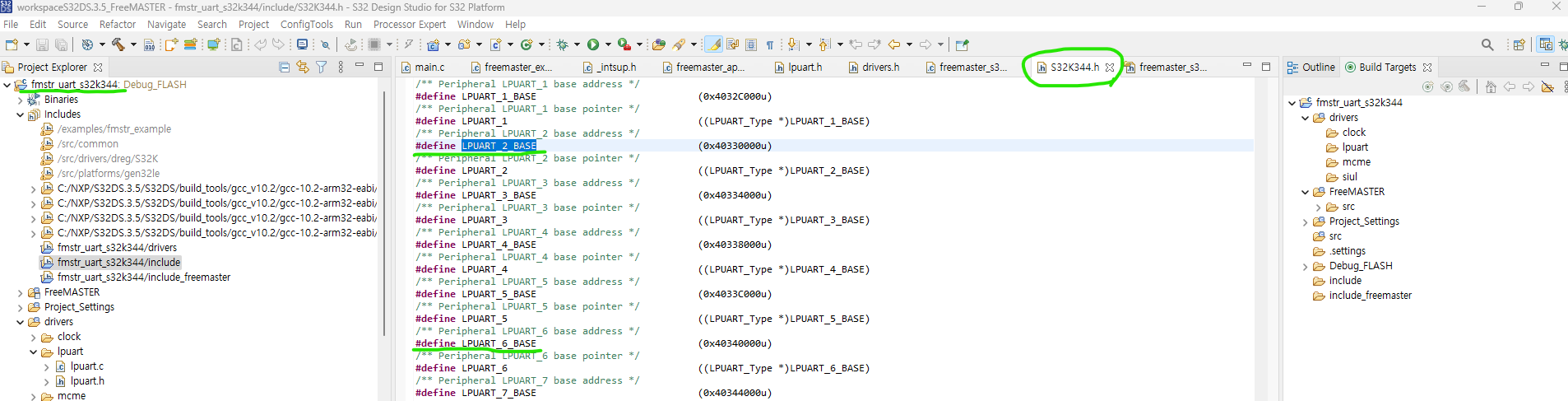Open Project Explorer filter funnel icon
This screenshot has width=1568, height=401.
pos(322,67)
